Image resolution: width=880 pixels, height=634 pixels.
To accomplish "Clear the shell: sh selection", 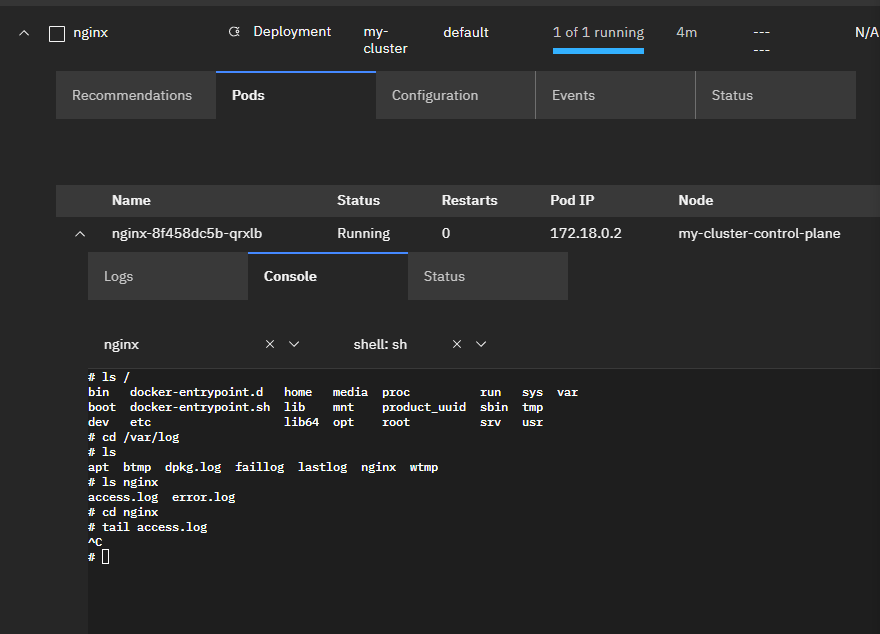I will click(x=457, y=344).
